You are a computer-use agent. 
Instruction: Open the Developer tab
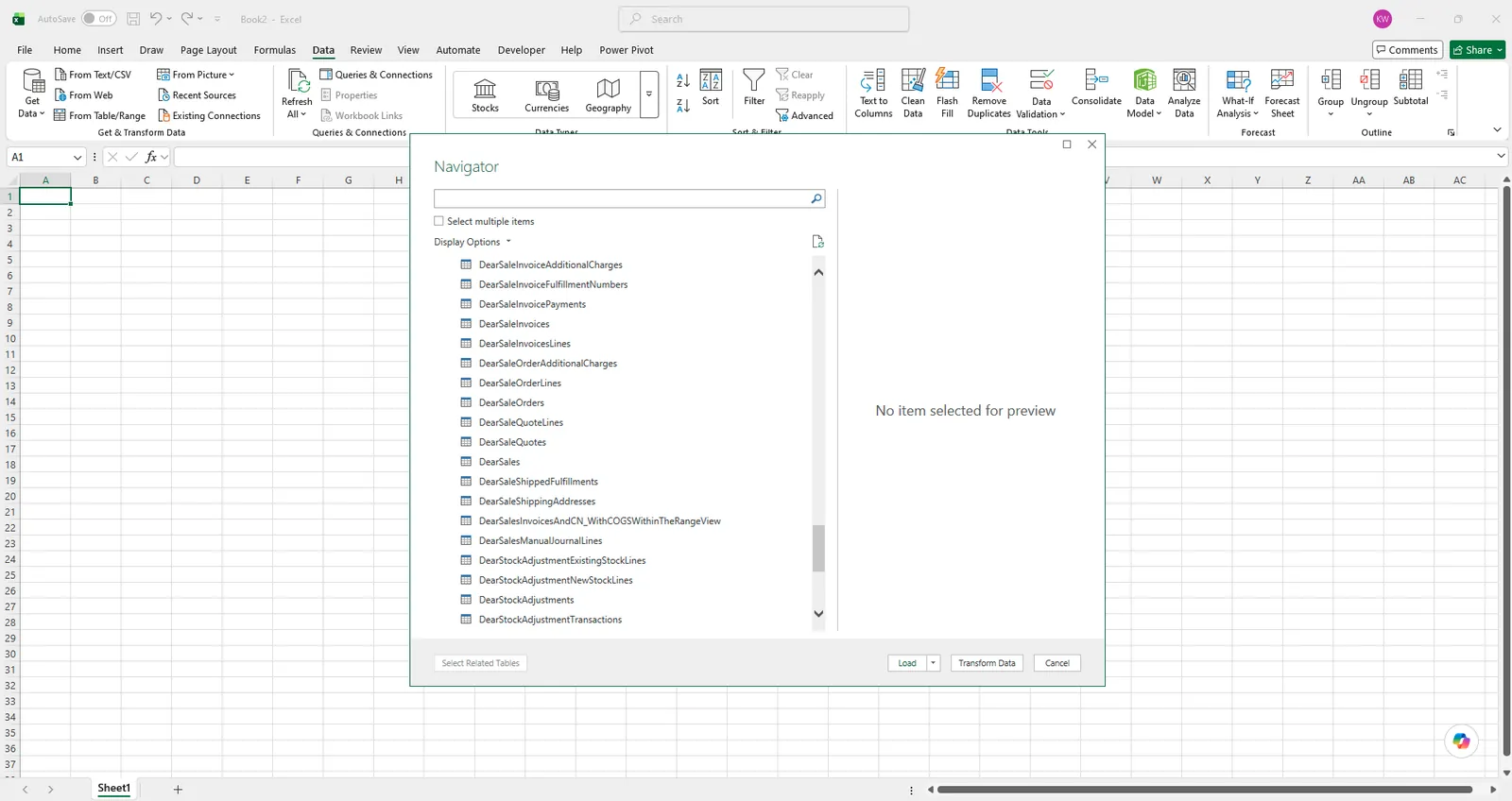coord(521,50)
